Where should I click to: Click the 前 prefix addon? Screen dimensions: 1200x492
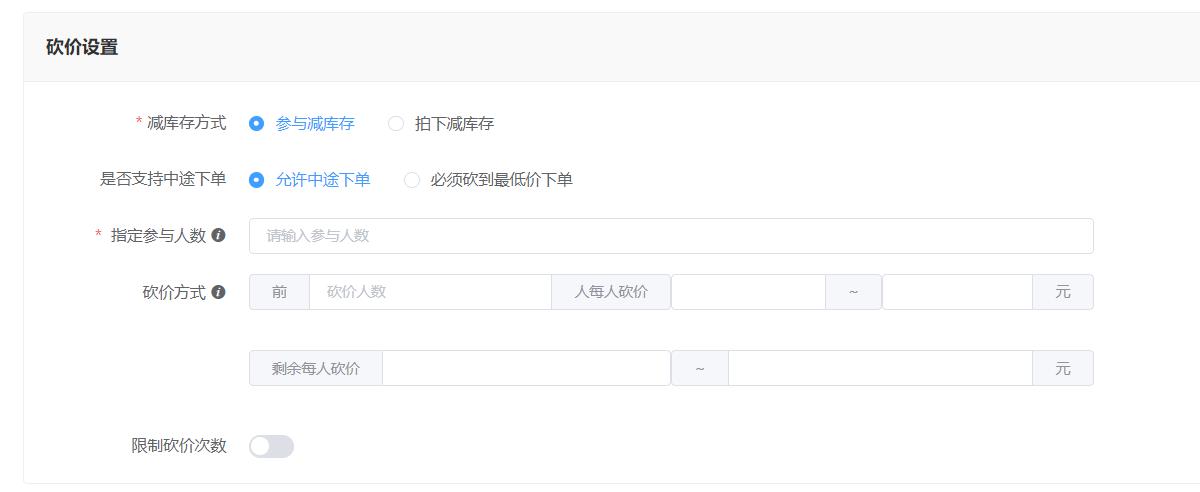(279, 292)
